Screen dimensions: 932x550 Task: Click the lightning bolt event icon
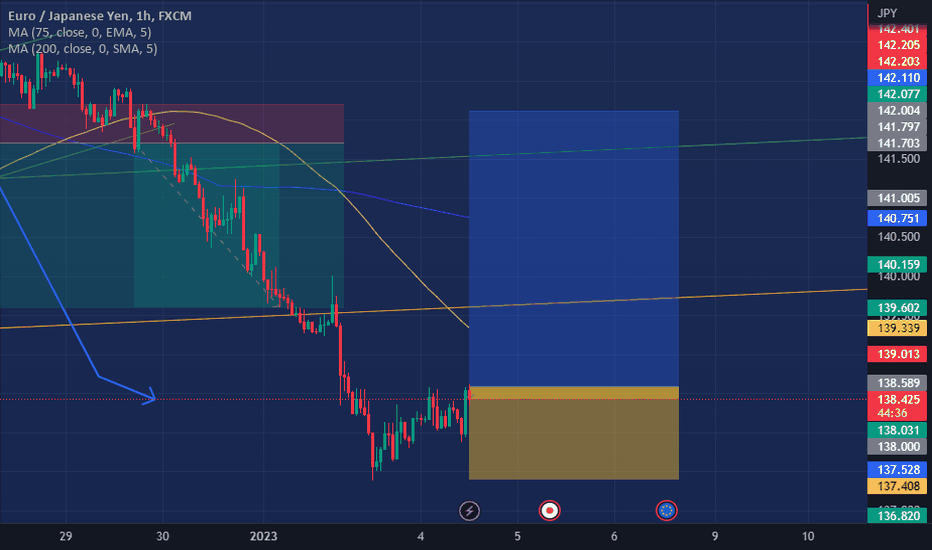tap(469, 511)
